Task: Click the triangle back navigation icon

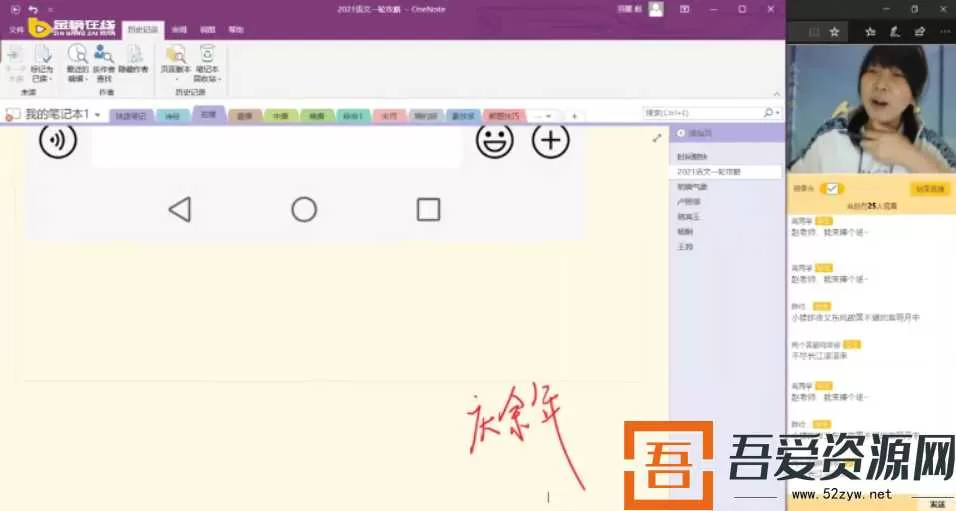Action: point(179,209)
